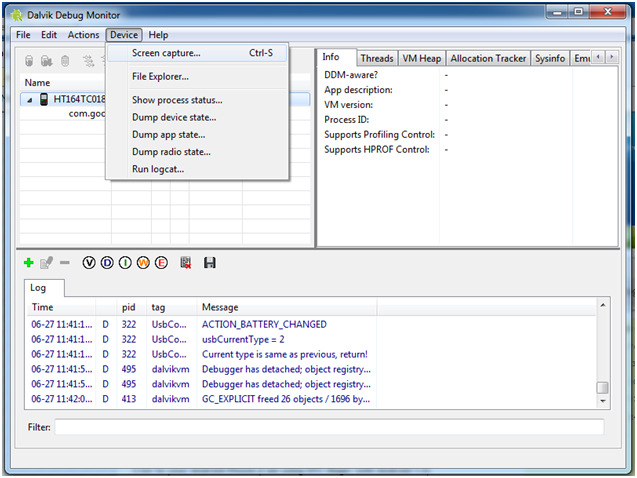637x478 pixels.
Task: Open the Actions menu
Action: pos(83,35)
